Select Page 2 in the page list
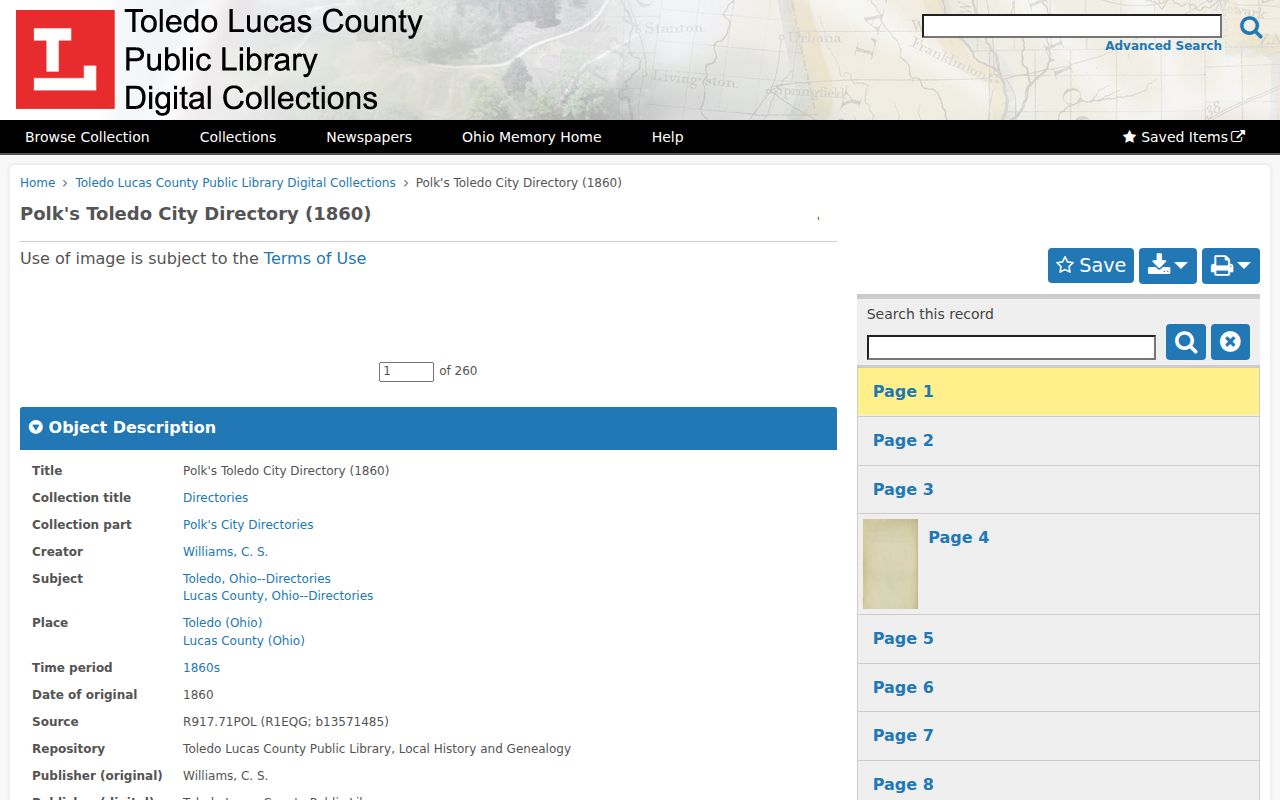This screenshot has height=800, width=1280. (1058, 440)
